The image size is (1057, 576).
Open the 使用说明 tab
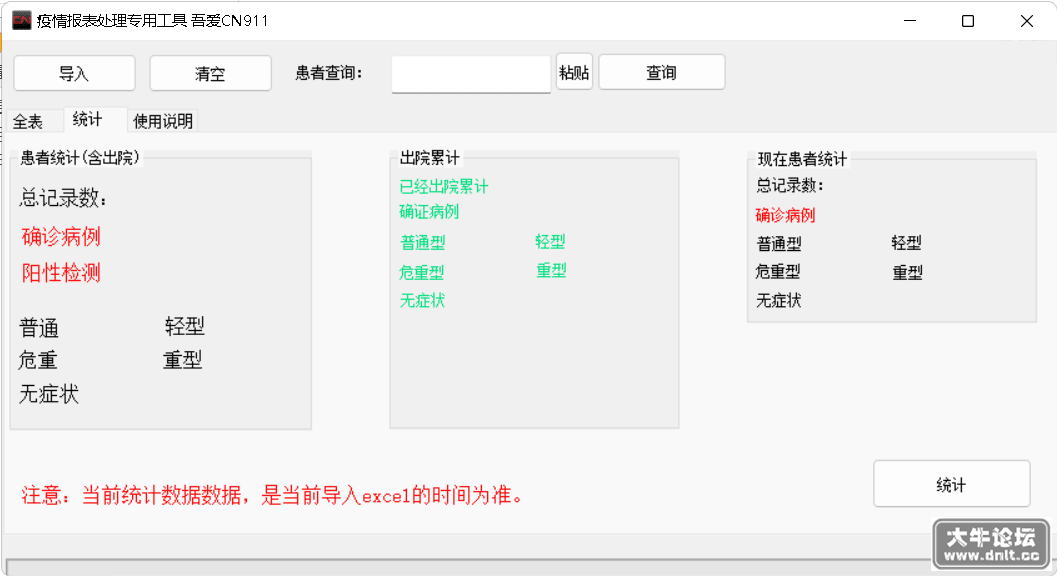pyautogui.click(x=163, y=121)
